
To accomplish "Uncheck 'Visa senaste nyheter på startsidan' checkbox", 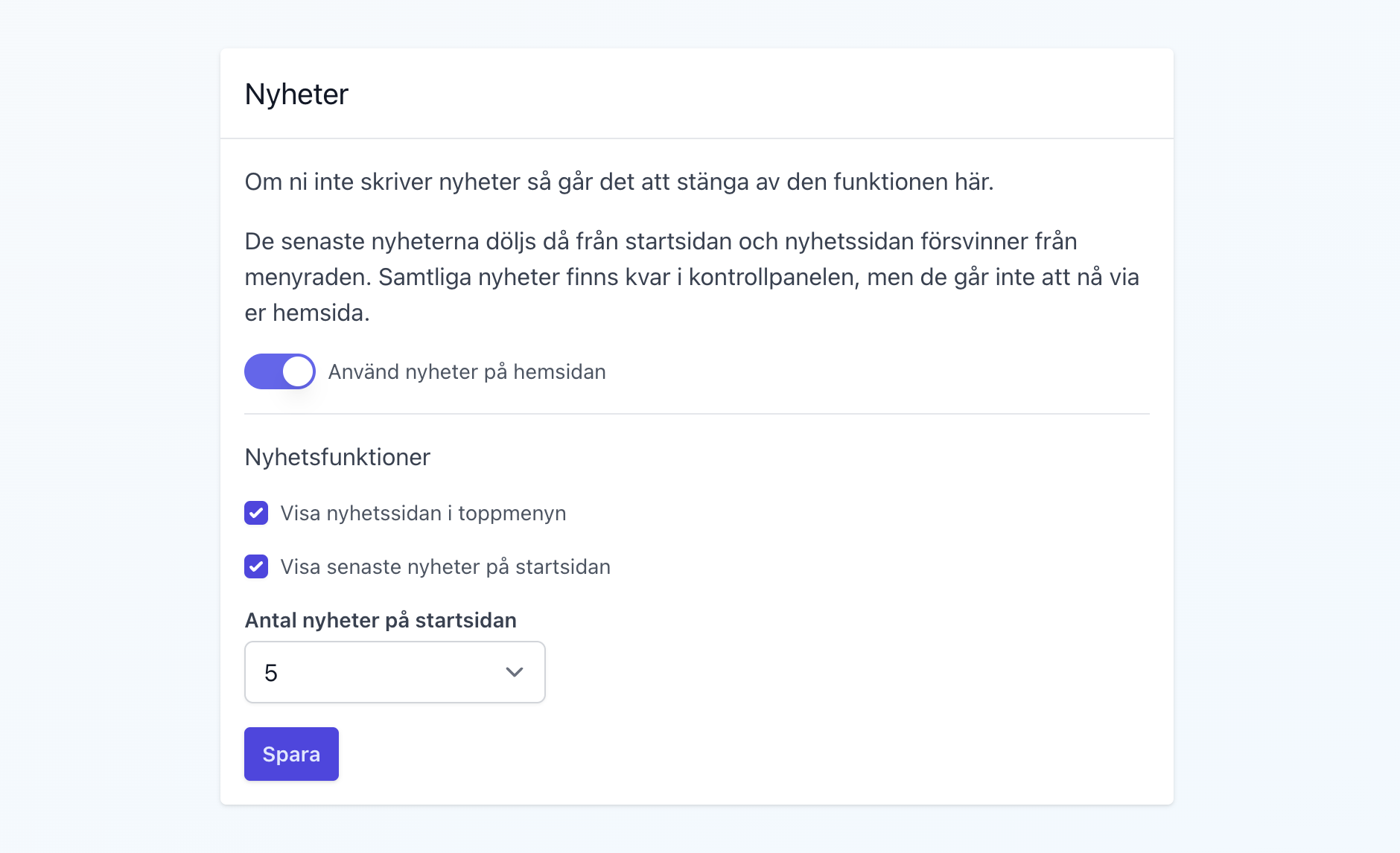I will pyautogui.click(x=256, y=566).
